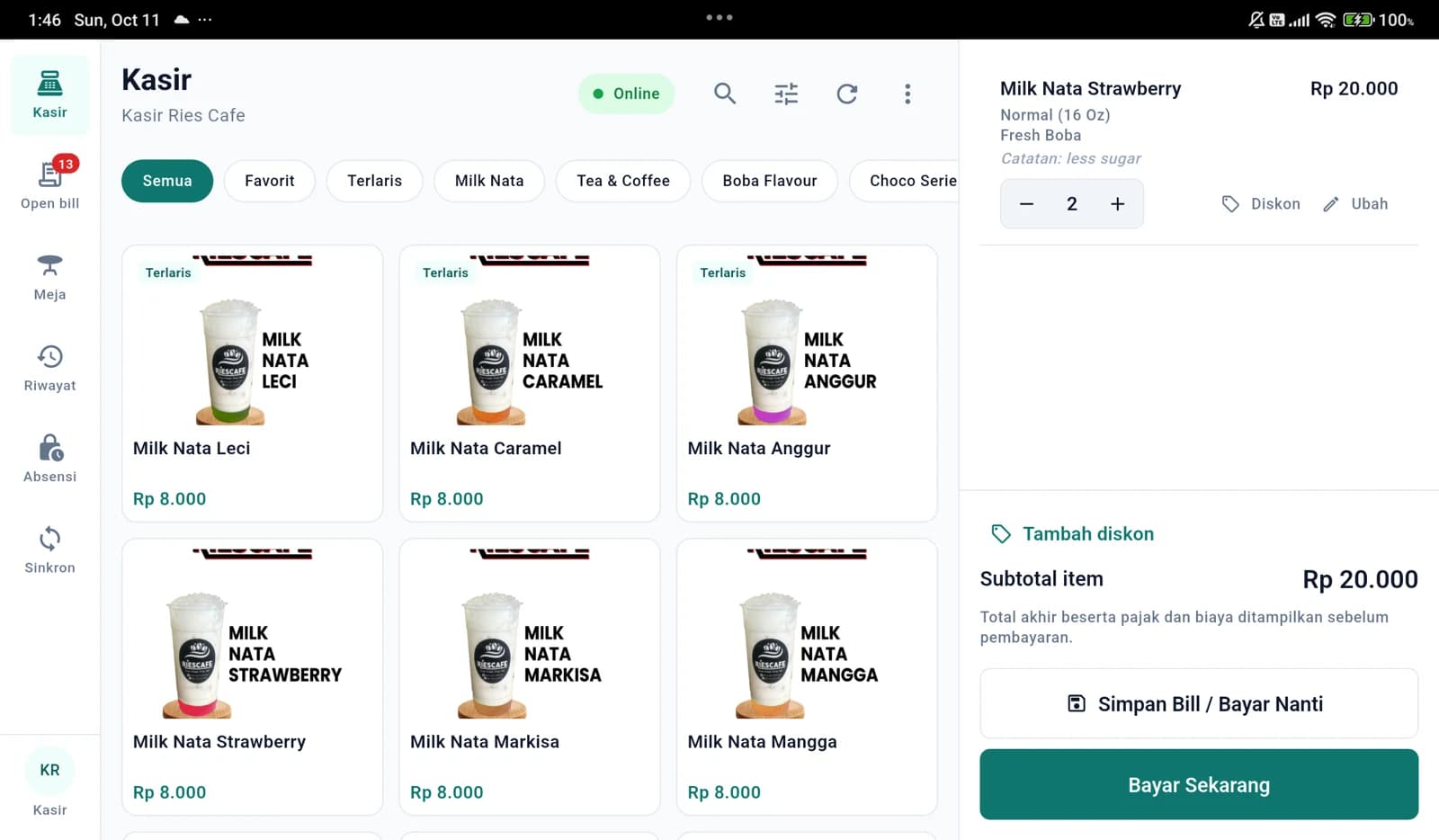Tap Bayar Sekarang button
Viewport: 1439px width, 840px height.
pyautogui.click(x=1199, y=784)
